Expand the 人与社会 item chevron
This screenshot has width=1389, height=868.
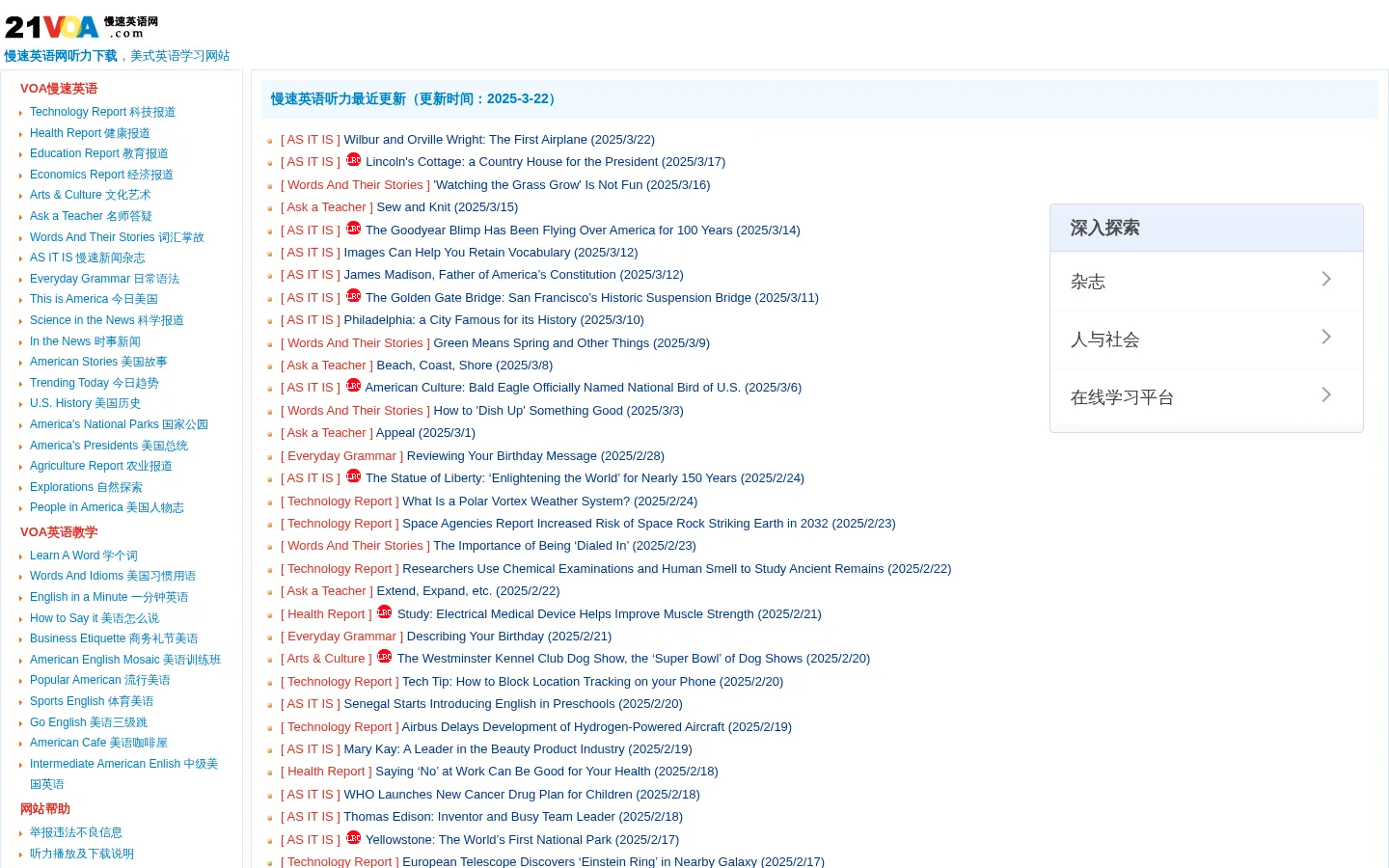point(1326,337)
